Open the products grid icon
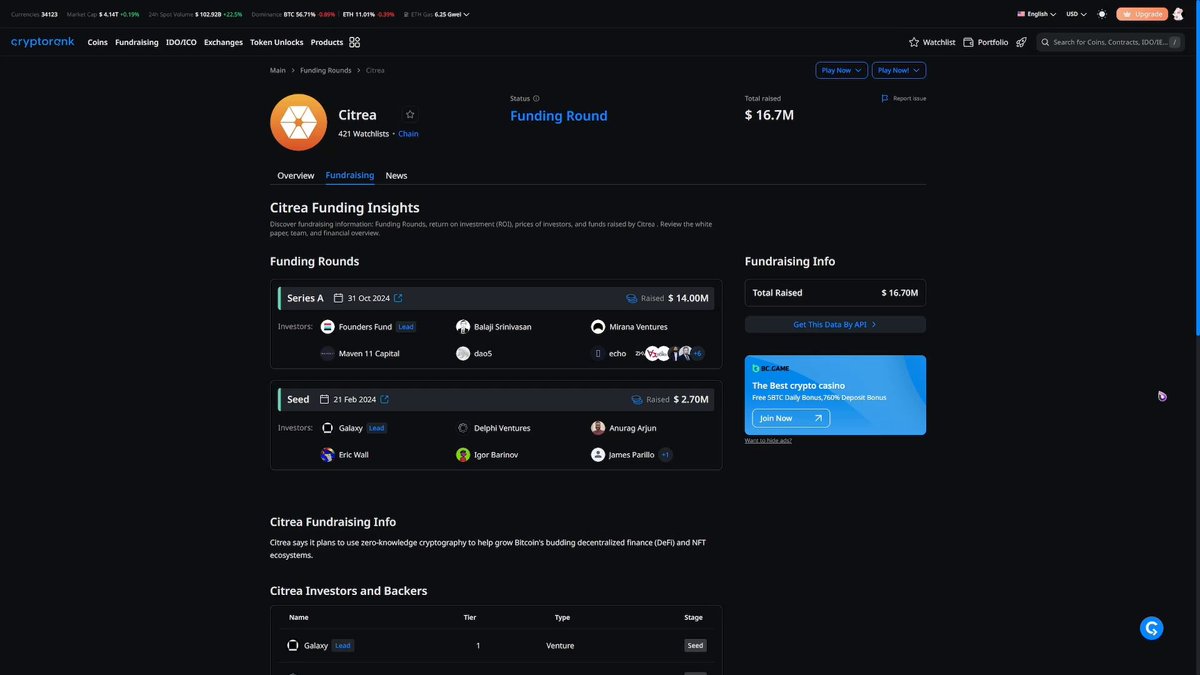Viewport: 1200px width, 675px height. (x=355, y=42)
